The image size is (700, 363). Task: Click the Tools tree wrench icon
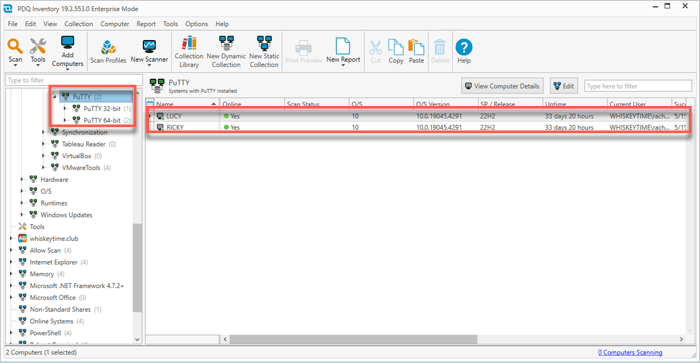coord(22,227)
